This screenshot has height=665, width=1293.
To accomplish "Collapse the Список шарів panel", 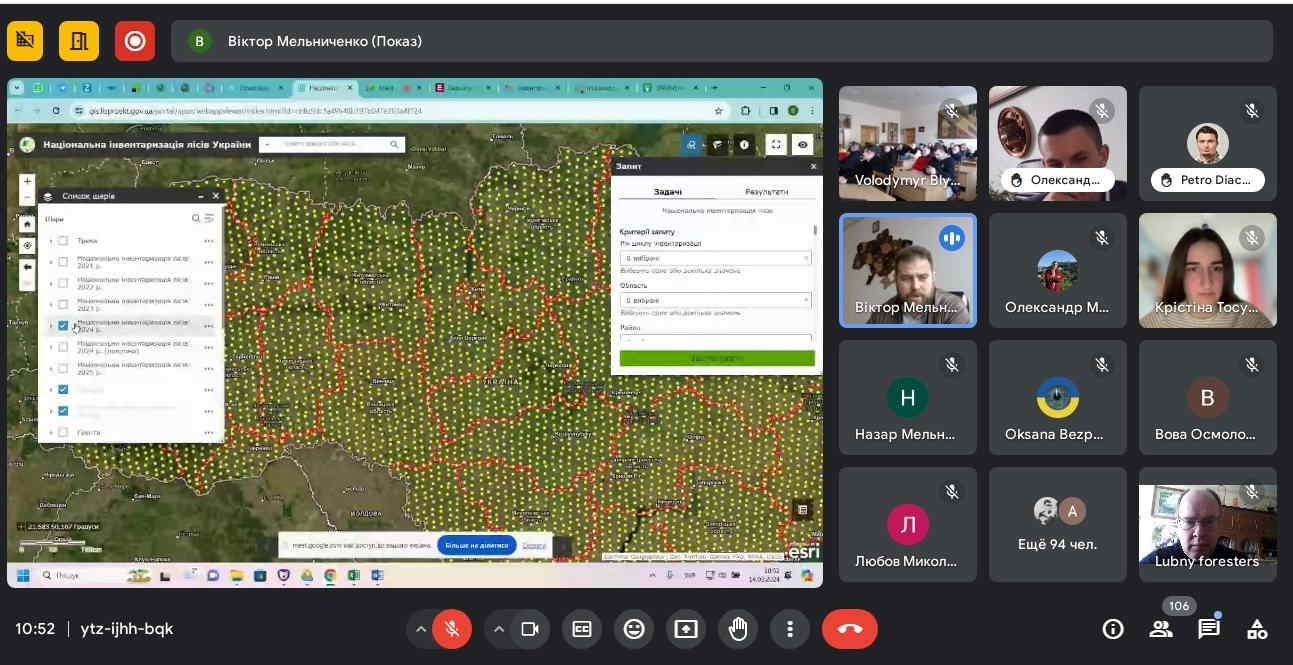I will pyautogui.click(x=200, y=197).
